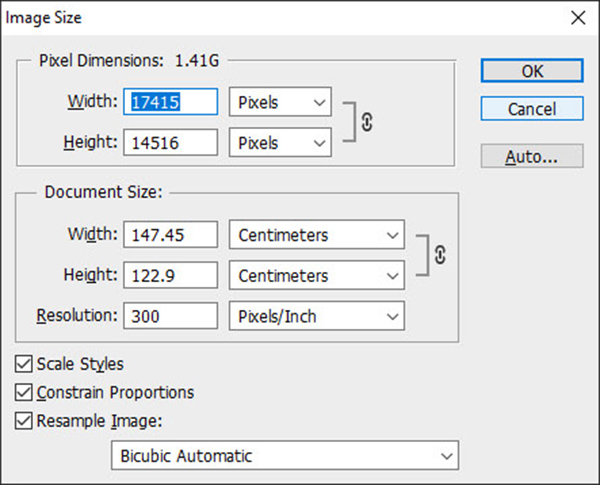Open the pixel Height units dropdown

[280, 142]
